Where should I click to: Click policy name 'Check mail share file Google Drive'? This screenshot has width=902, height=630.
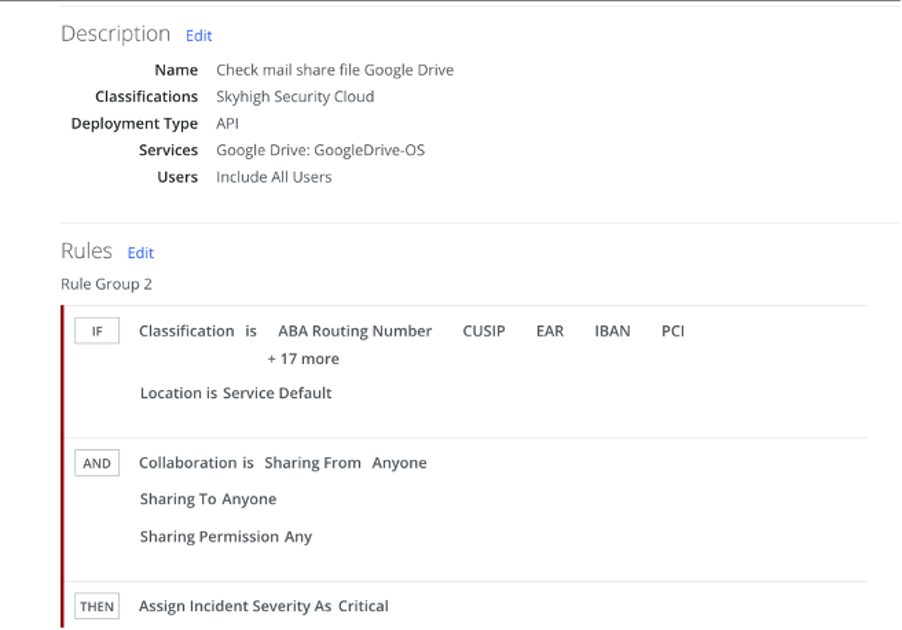335,70
